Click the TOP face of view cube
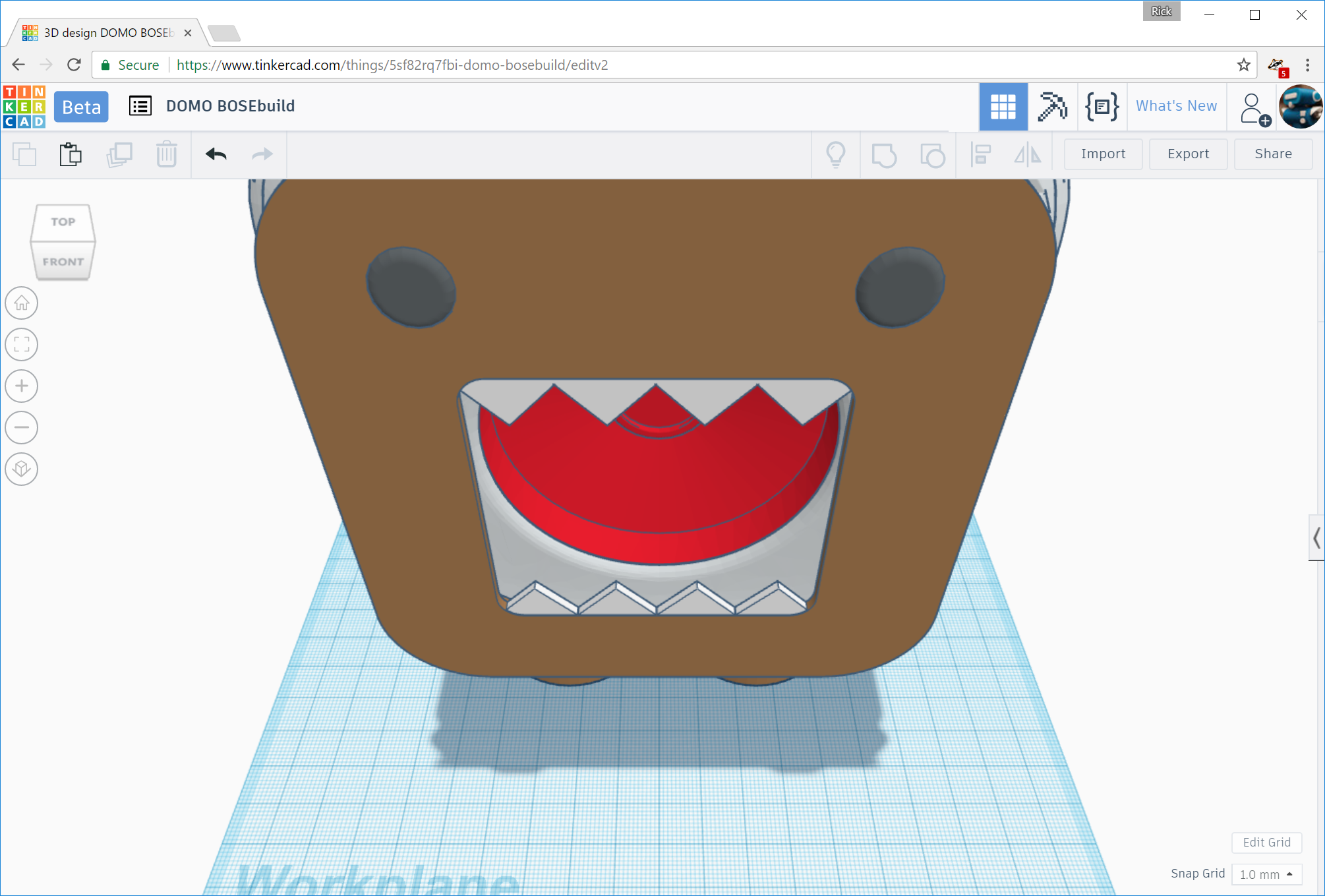1325x896 pixels. coord(63,222)
